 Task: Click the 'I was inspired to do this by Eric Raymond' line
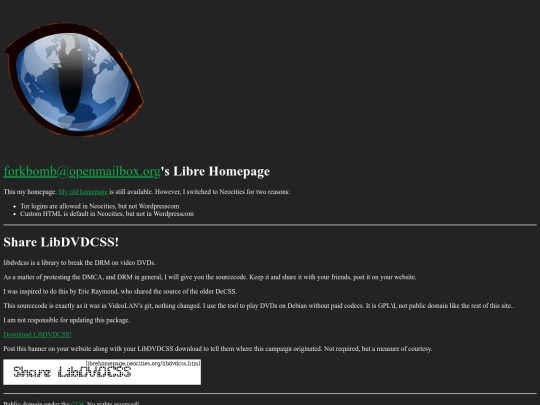tap(120, 291)
